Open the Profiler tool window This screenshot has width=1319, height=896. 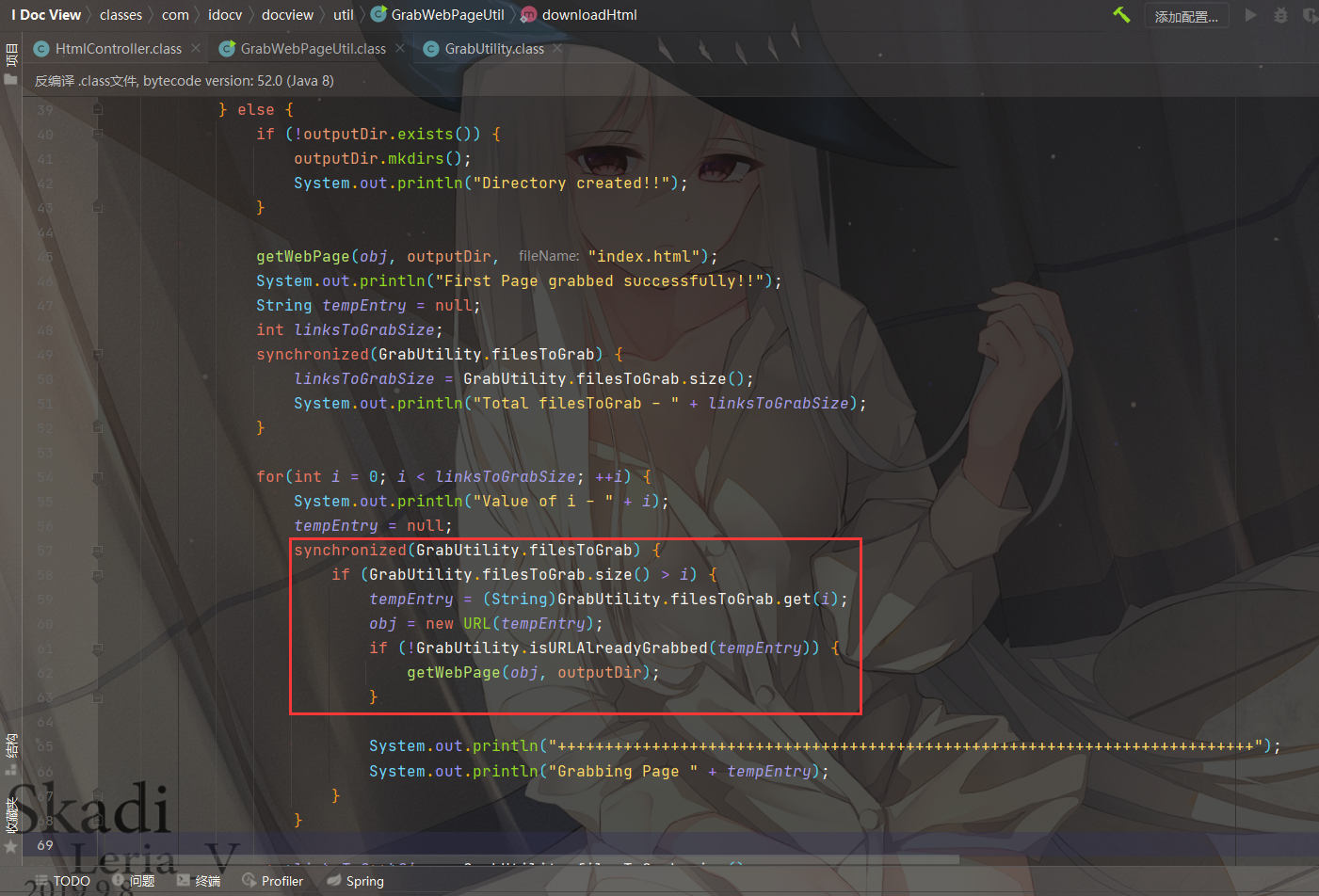click(273, 881)
